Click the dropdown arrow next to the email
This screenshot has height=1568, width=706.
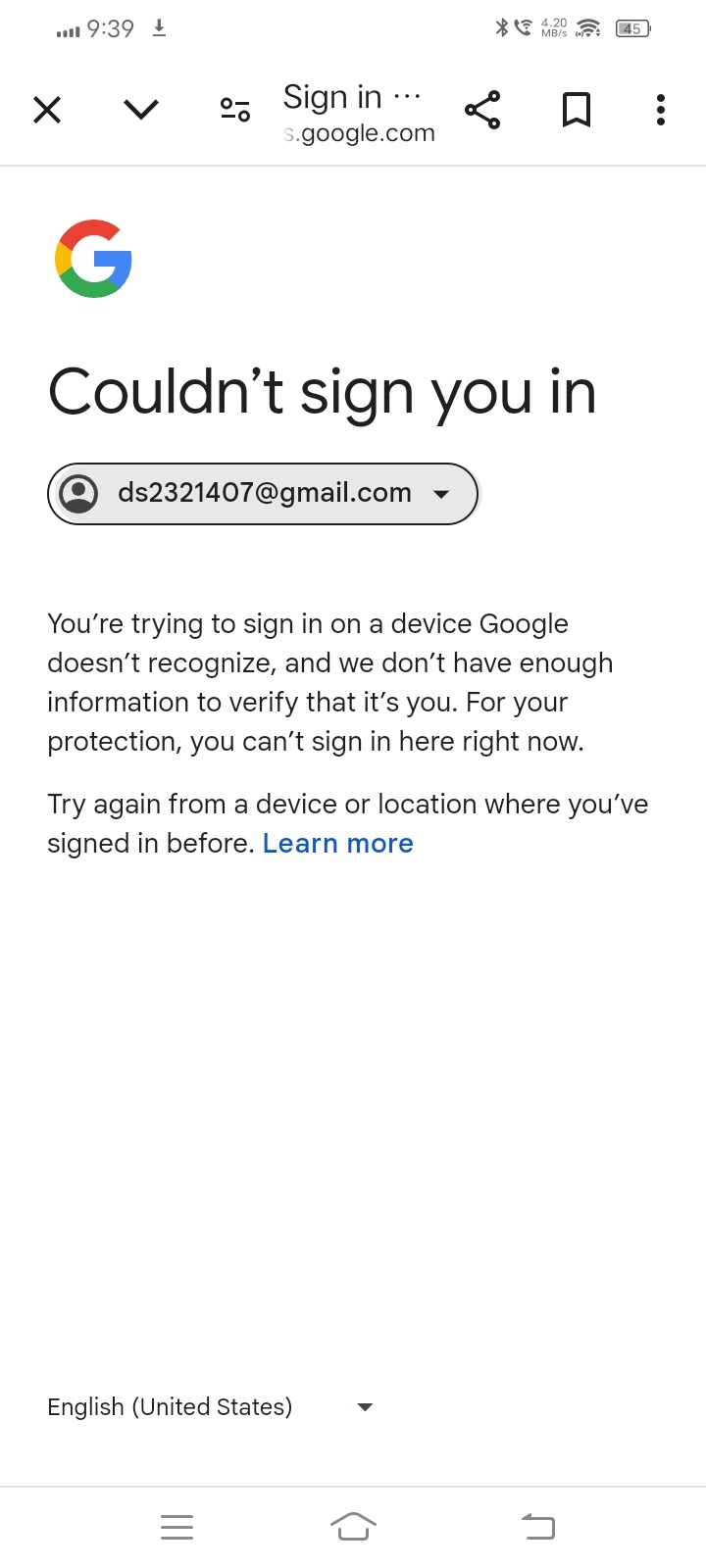[441, 494]
